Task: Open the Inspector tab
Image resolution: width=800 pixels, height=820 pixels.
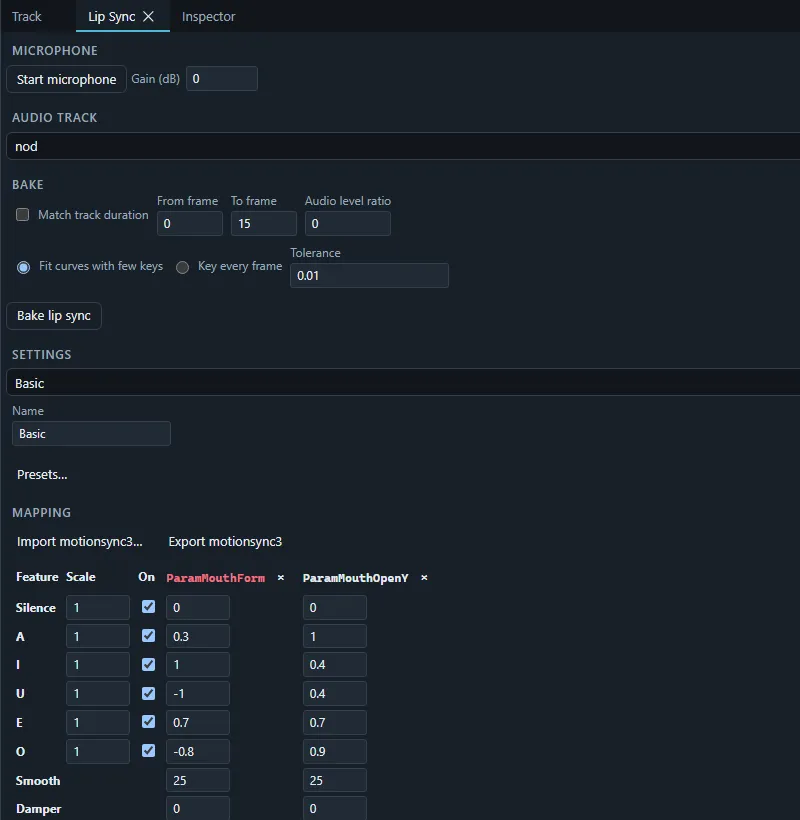Action: (x=209, y=17)
